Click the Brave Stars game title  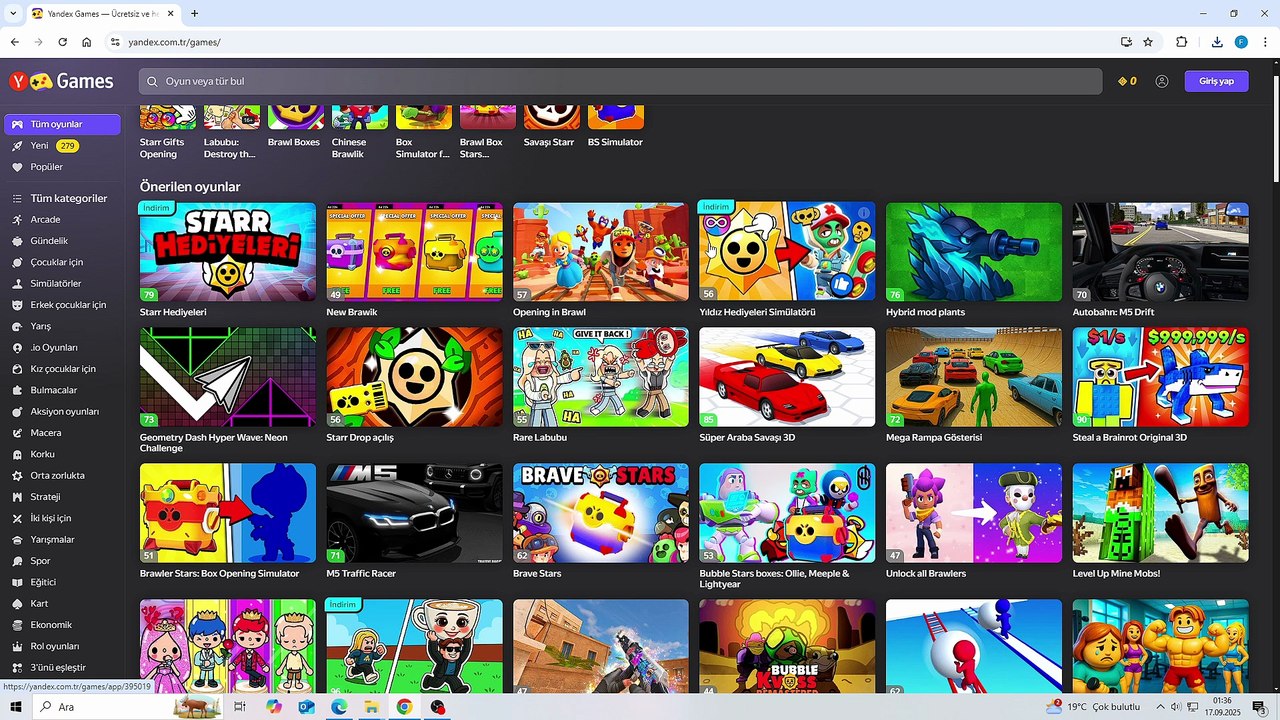click(537, 574)
